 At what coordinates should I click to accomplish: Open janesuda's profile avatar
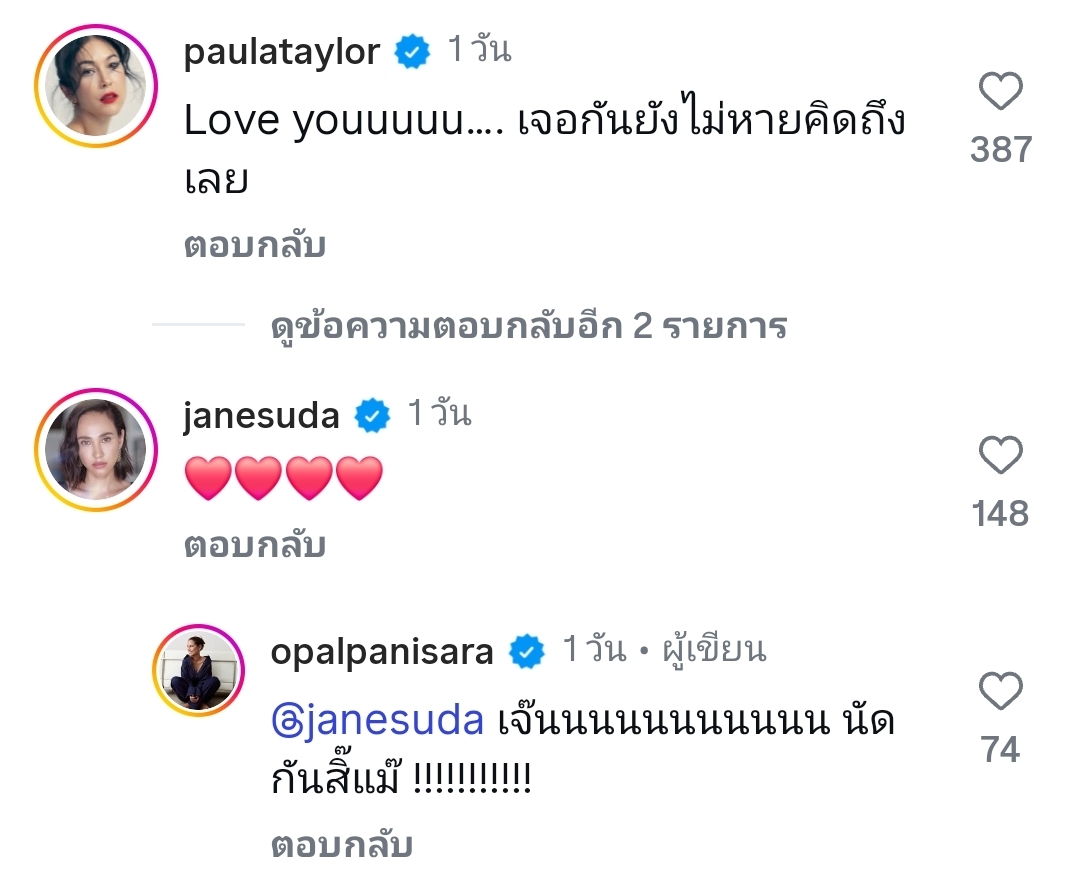[97, 448]
